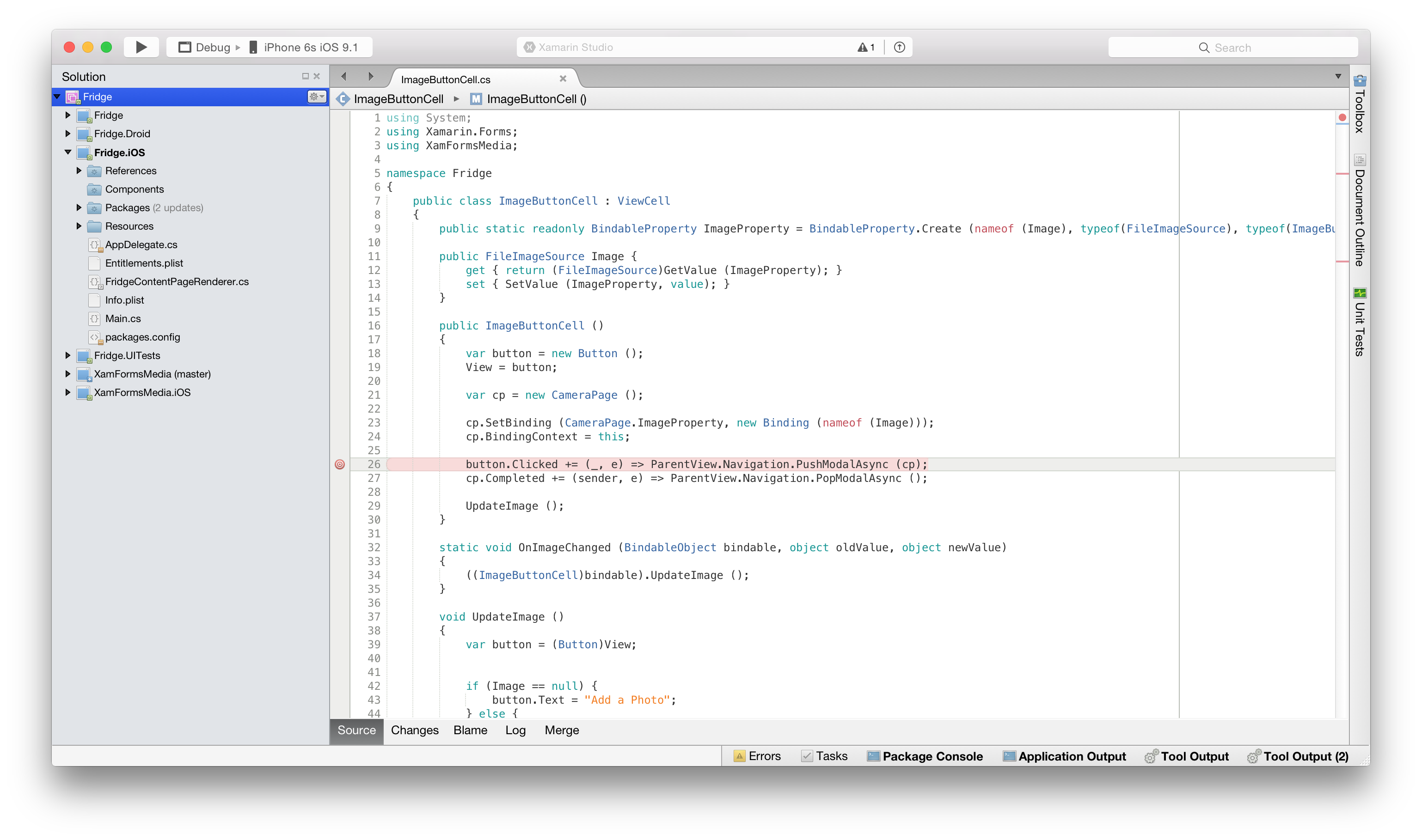Open the Unit Tests pad
Viewport: 1422px width, 840px height.
coord(1359,323)
